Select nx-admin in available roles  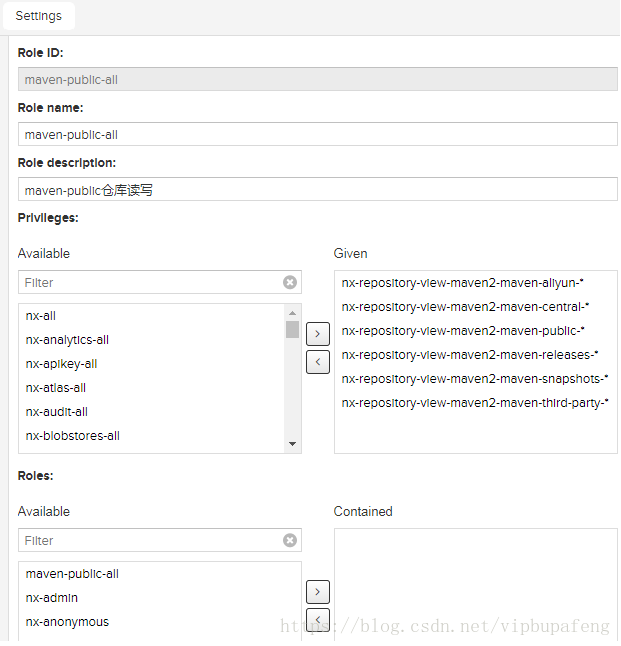coord(160,598)
